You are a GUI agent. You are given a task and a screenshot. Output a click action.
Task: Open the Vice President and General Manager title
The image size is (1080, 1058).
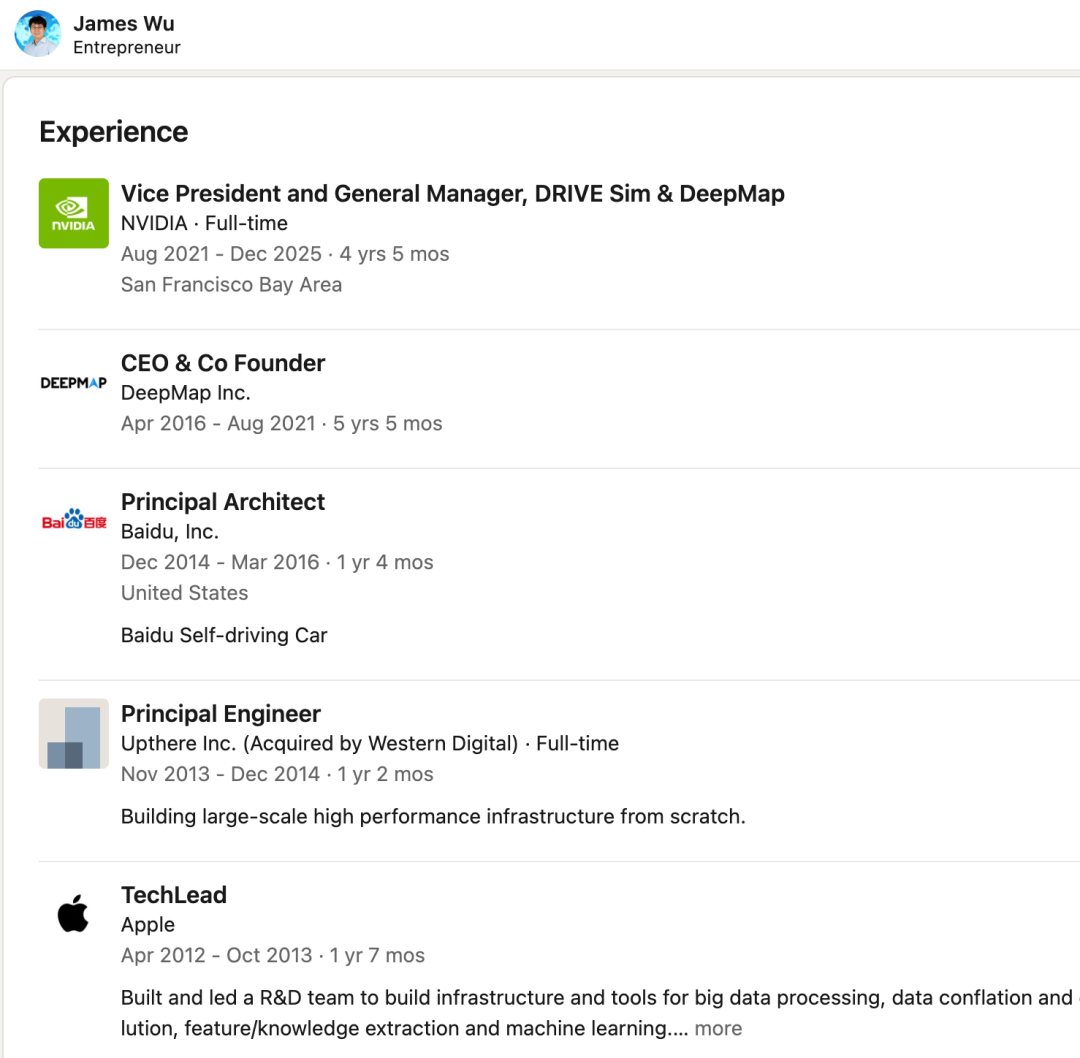click(452, 193)
